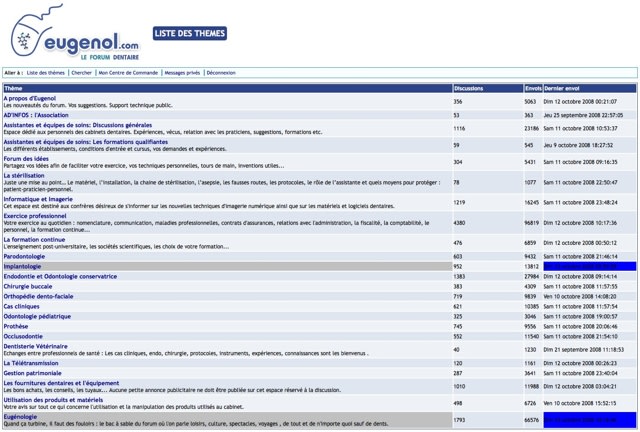Log out via the Déconnexion link
The width and height of the screenshot is (640, 432).
pos(221,73)
